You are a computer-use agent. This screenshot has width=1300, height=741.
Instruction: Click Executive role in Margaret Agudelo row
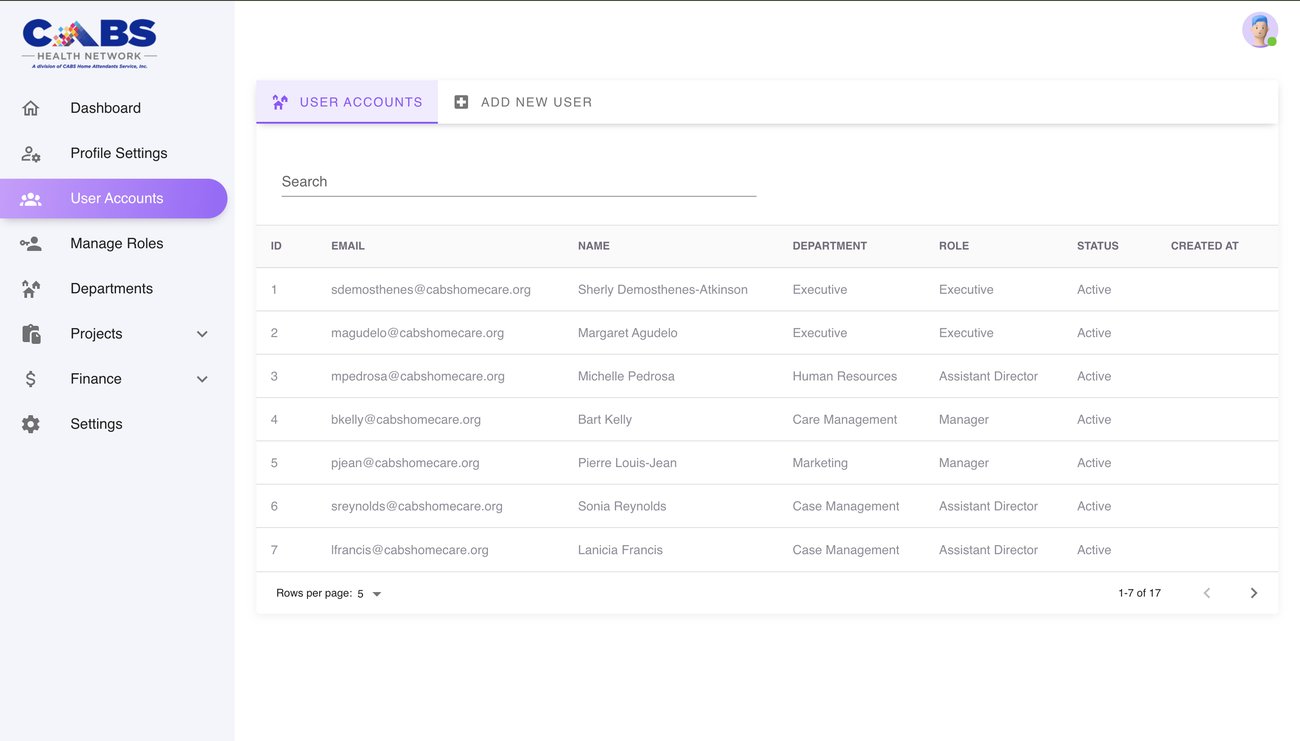tap(966, 333)
